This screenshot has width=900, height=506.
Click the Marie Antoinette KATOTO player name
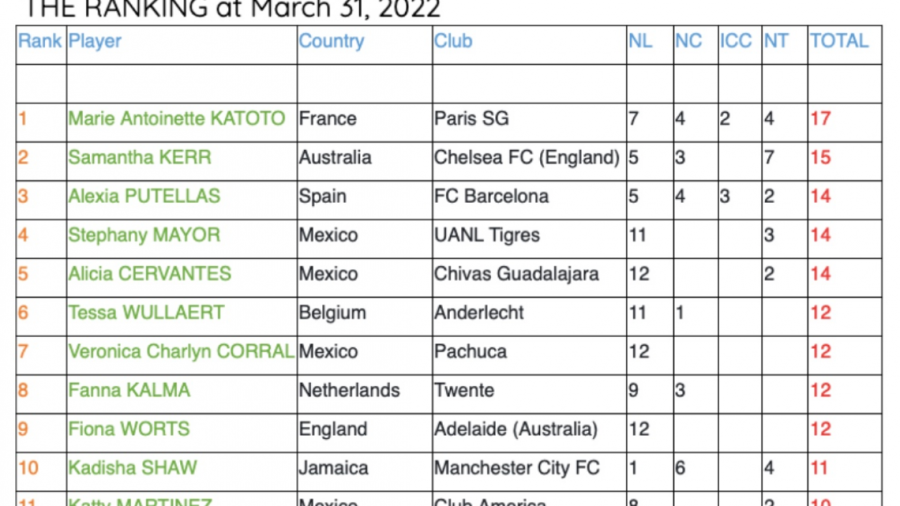tap(176, 118)
